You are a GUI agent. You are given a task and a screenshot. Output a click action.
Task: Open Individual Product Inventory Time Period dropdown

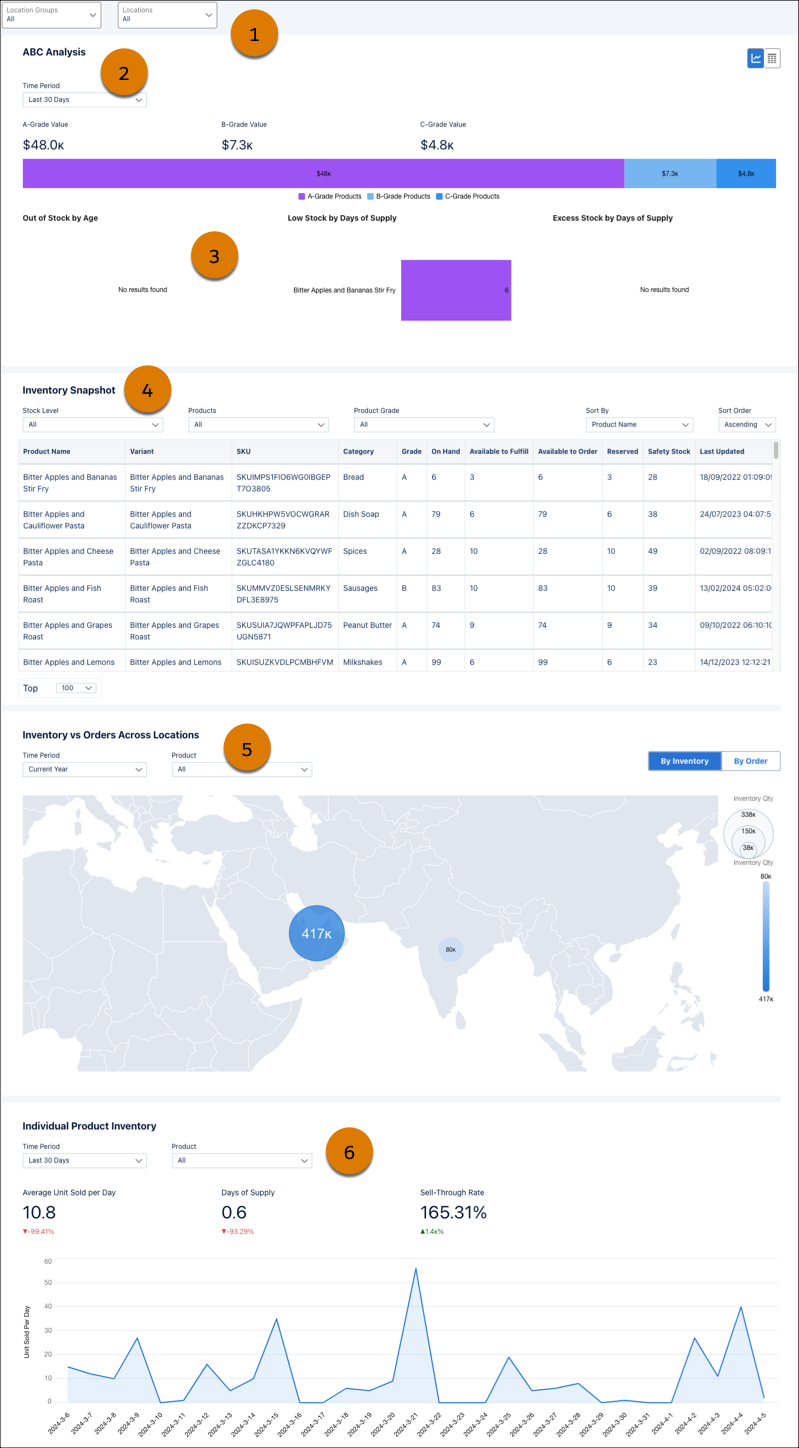84,1160
